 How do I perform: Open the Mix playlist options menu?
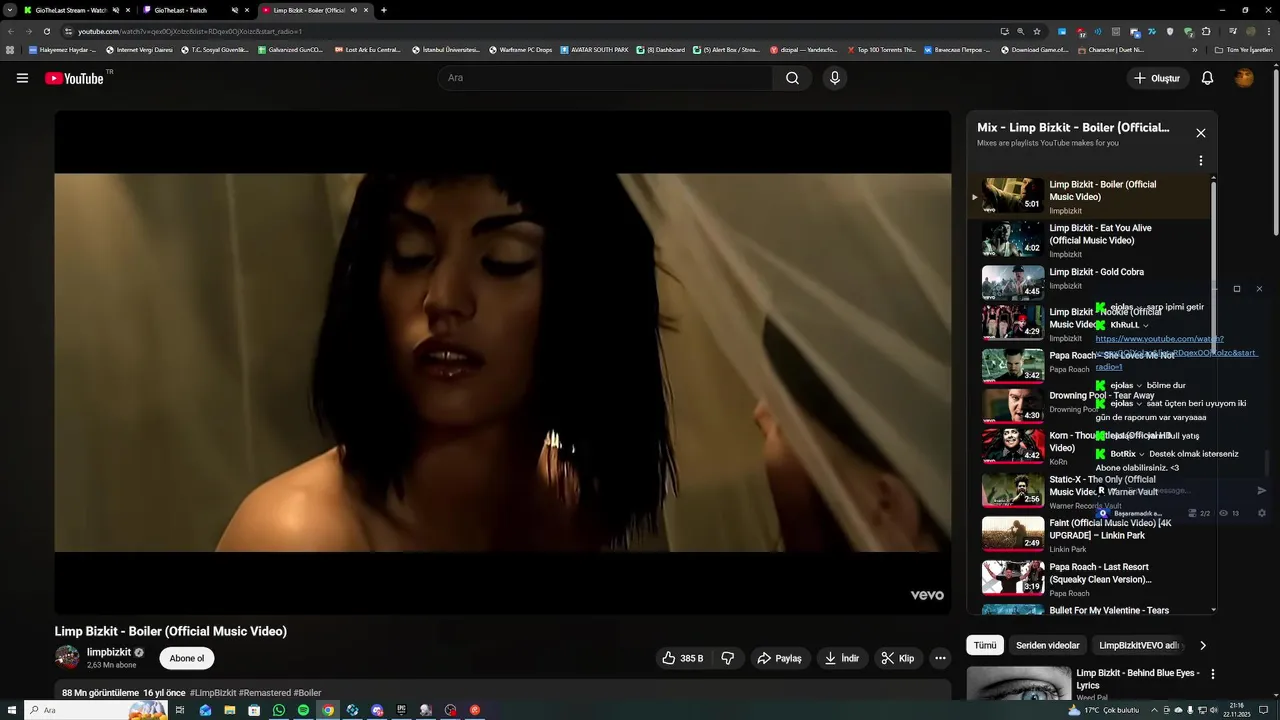[1201, 161]
